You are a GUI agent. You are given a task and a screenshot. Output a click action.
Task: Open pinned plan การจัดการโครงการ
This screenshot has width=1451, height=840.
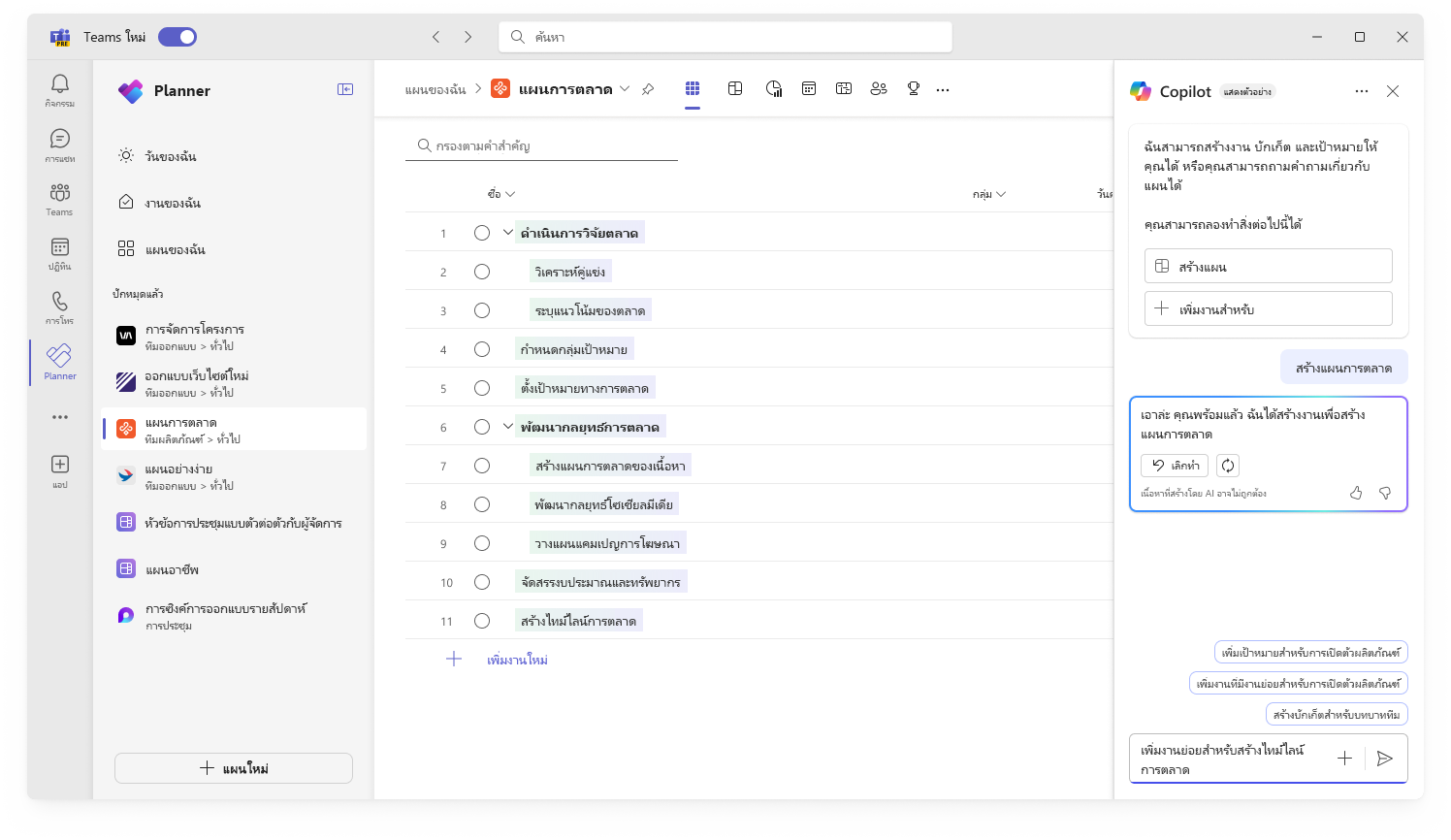pos(234,337)
